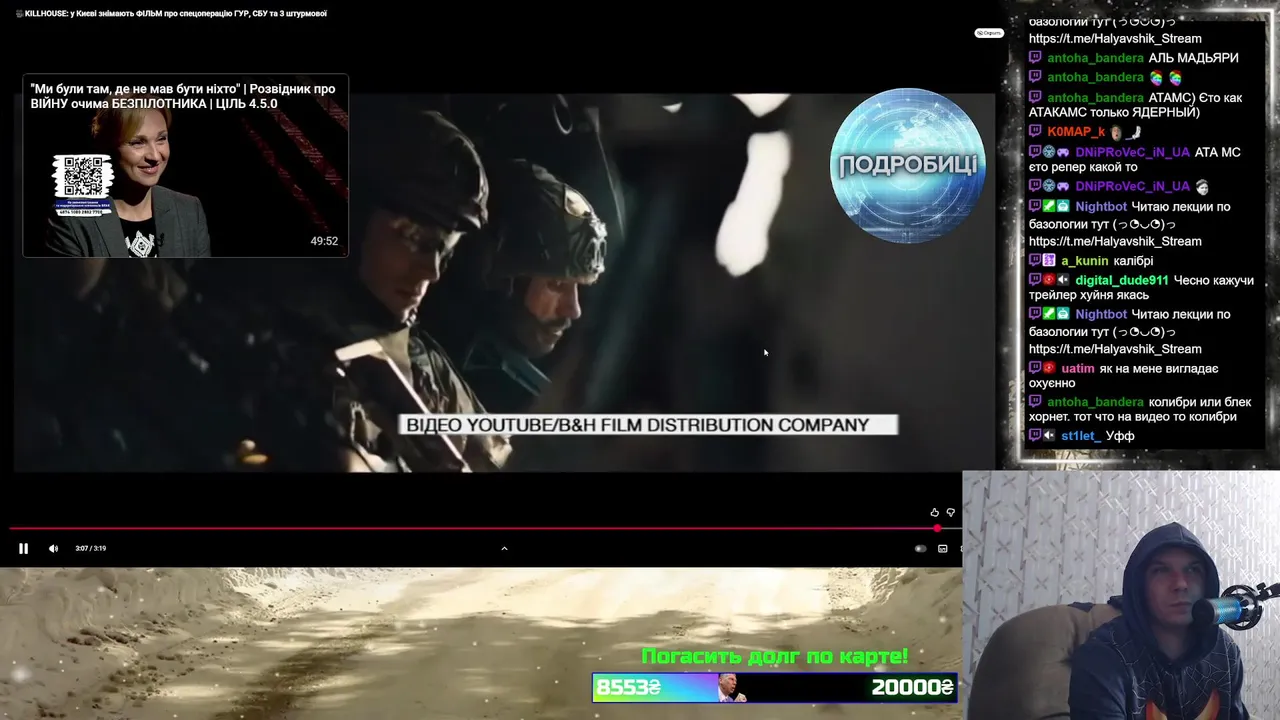Click the 3:07 / 3:19 time display
Image resolution: width=1280 pixels, height=720 pixels.
click(x=91, y=548)
